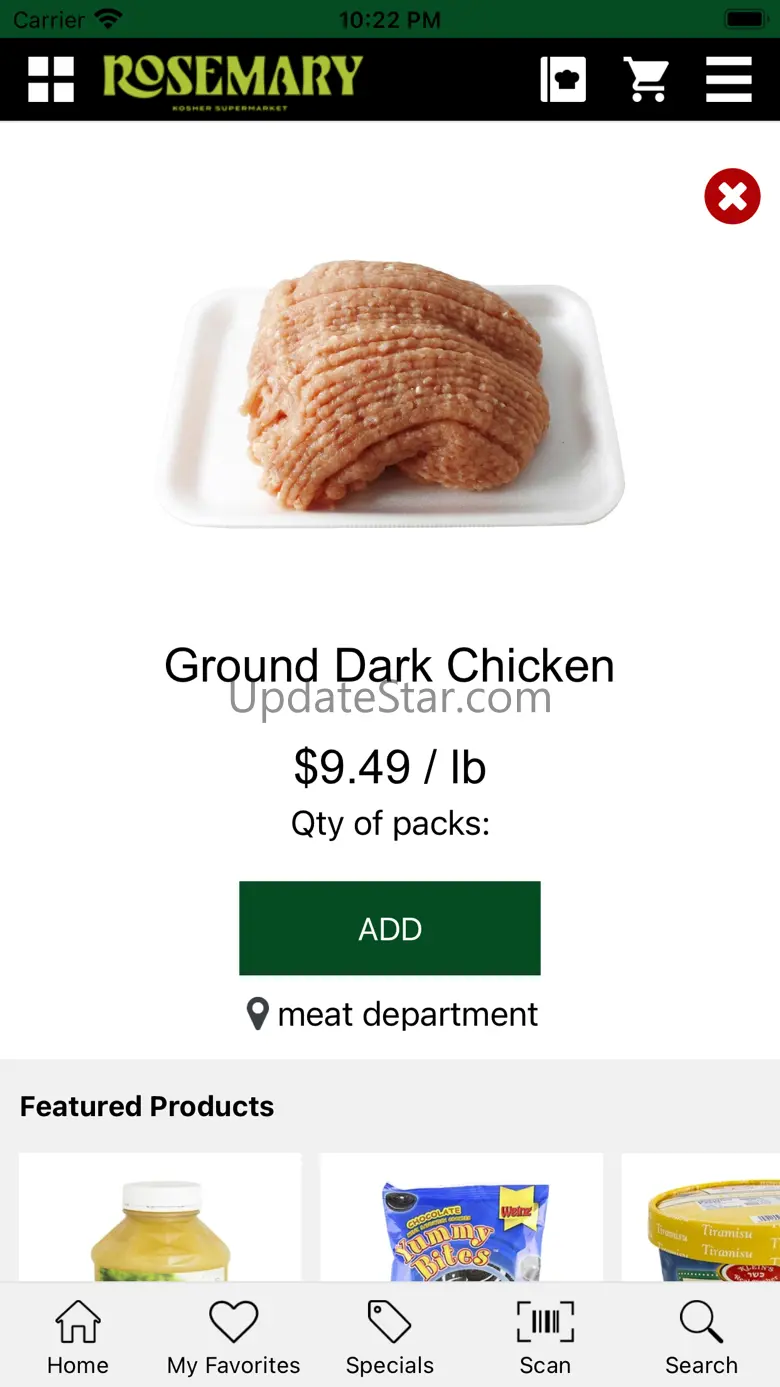Close the product detail with red X
Viewport: 780px width, 1387px height.
pos(732,196)
